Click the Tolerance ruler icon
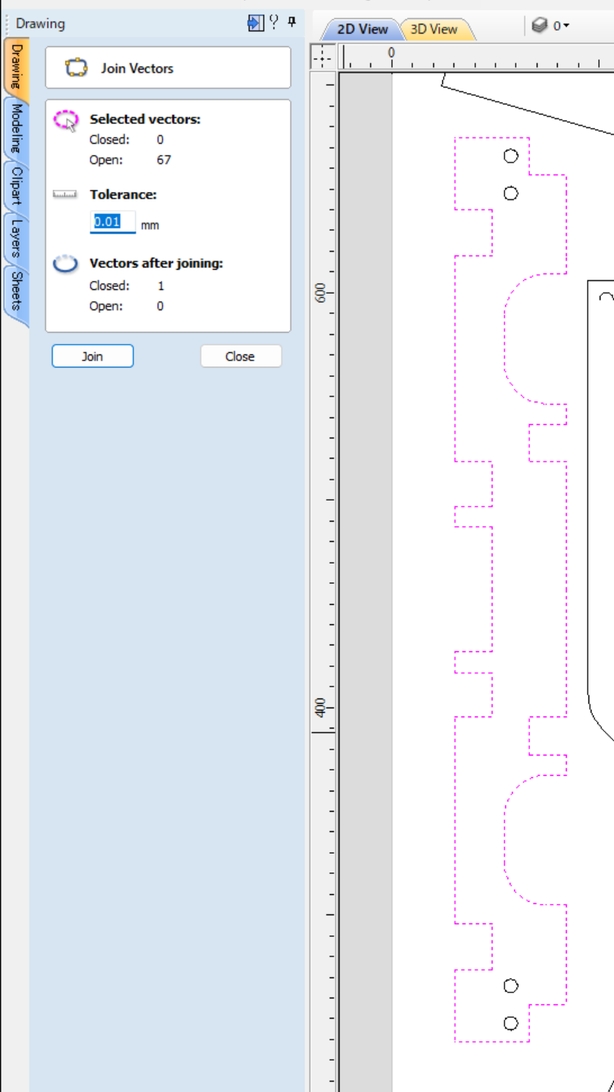The width and height of the screenshot is (614, 1092). [x=65, y=194]
